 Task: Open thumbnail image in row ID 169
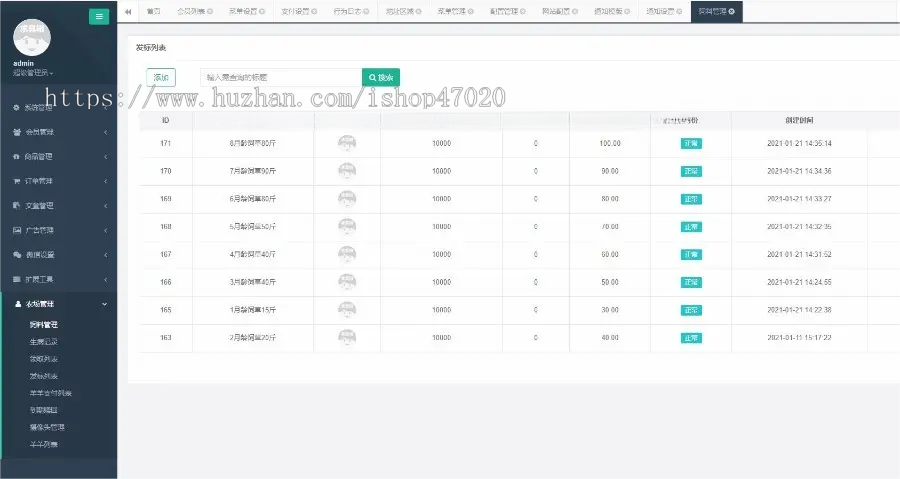pyautogui.click(x=347, y=198)
